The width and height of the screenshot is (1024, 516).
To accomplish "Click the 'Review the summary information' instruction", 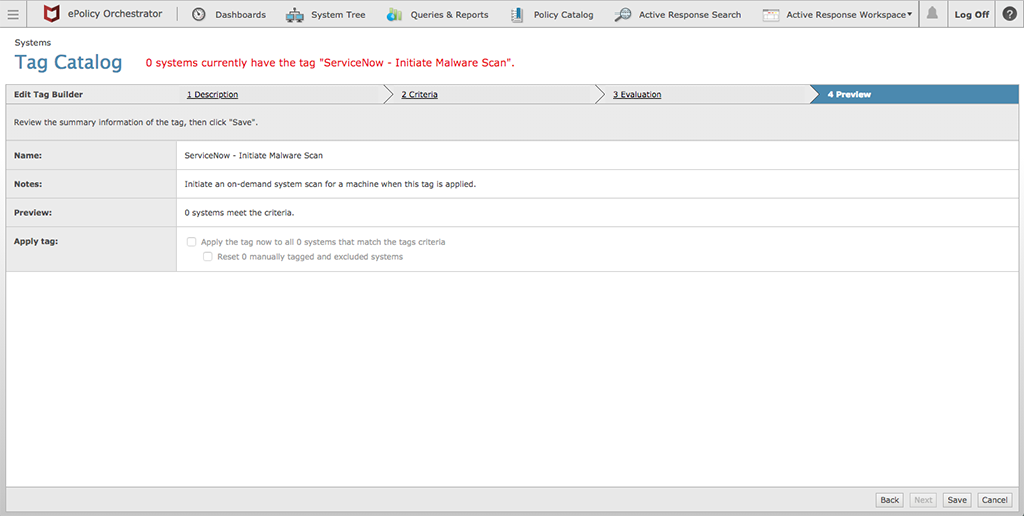I will [136, 122].
